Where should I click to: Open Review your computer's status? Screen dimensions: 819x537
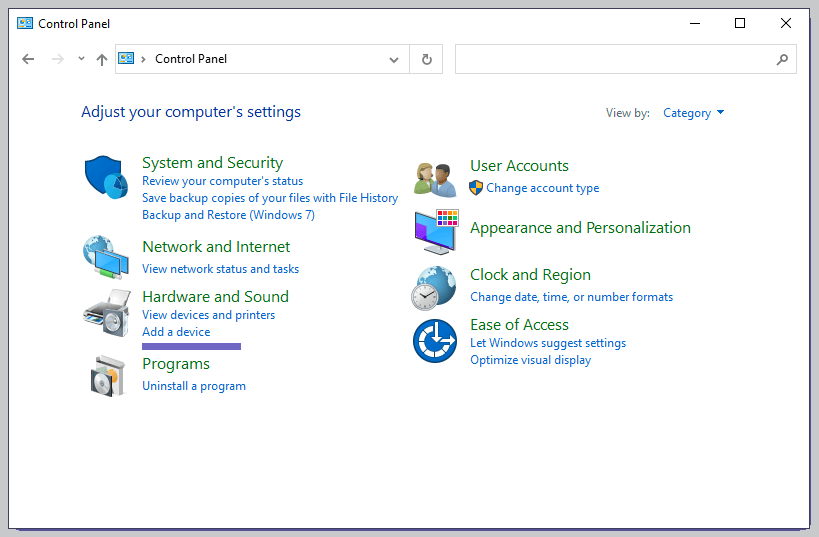pos(223,181)
